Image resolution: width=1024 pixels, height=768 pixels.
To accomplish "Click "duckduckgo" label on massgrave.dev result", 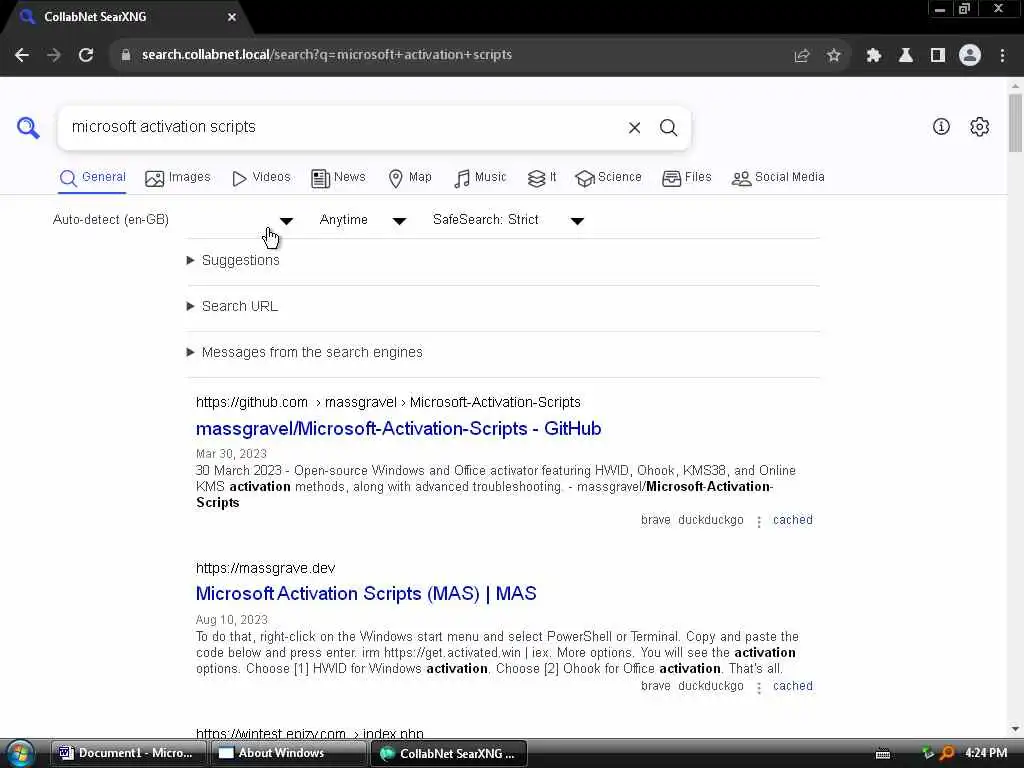I will click(711, 686).
